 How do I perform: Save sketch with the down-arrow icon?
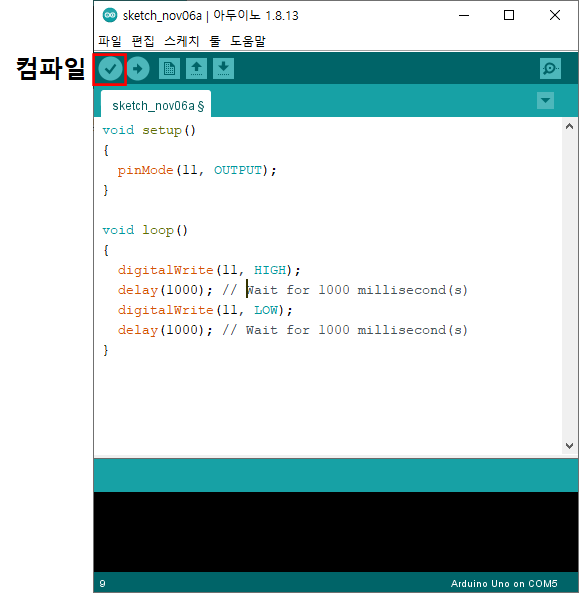point(224,69)
